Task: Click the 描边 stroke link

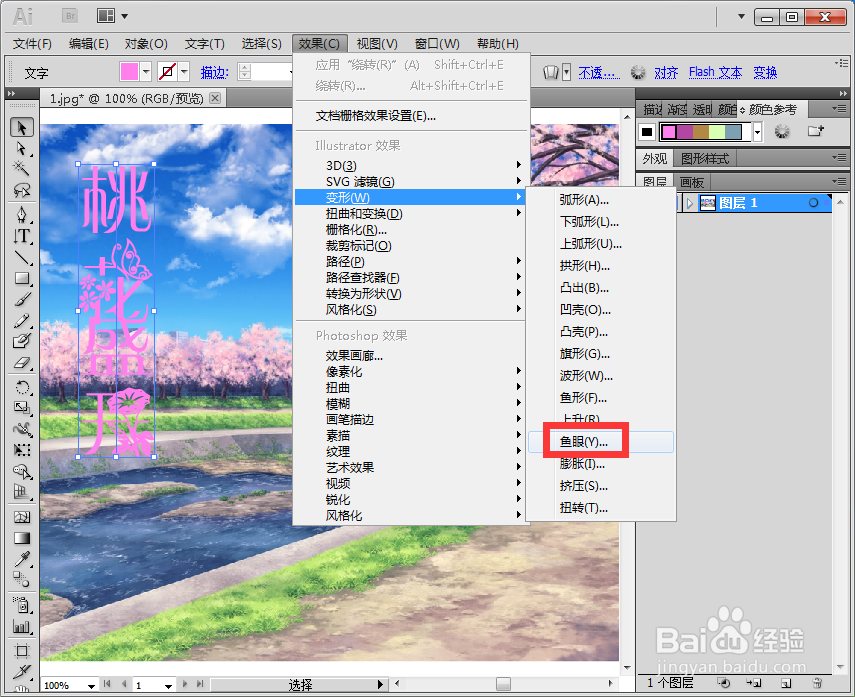Action: coord(214,72)
